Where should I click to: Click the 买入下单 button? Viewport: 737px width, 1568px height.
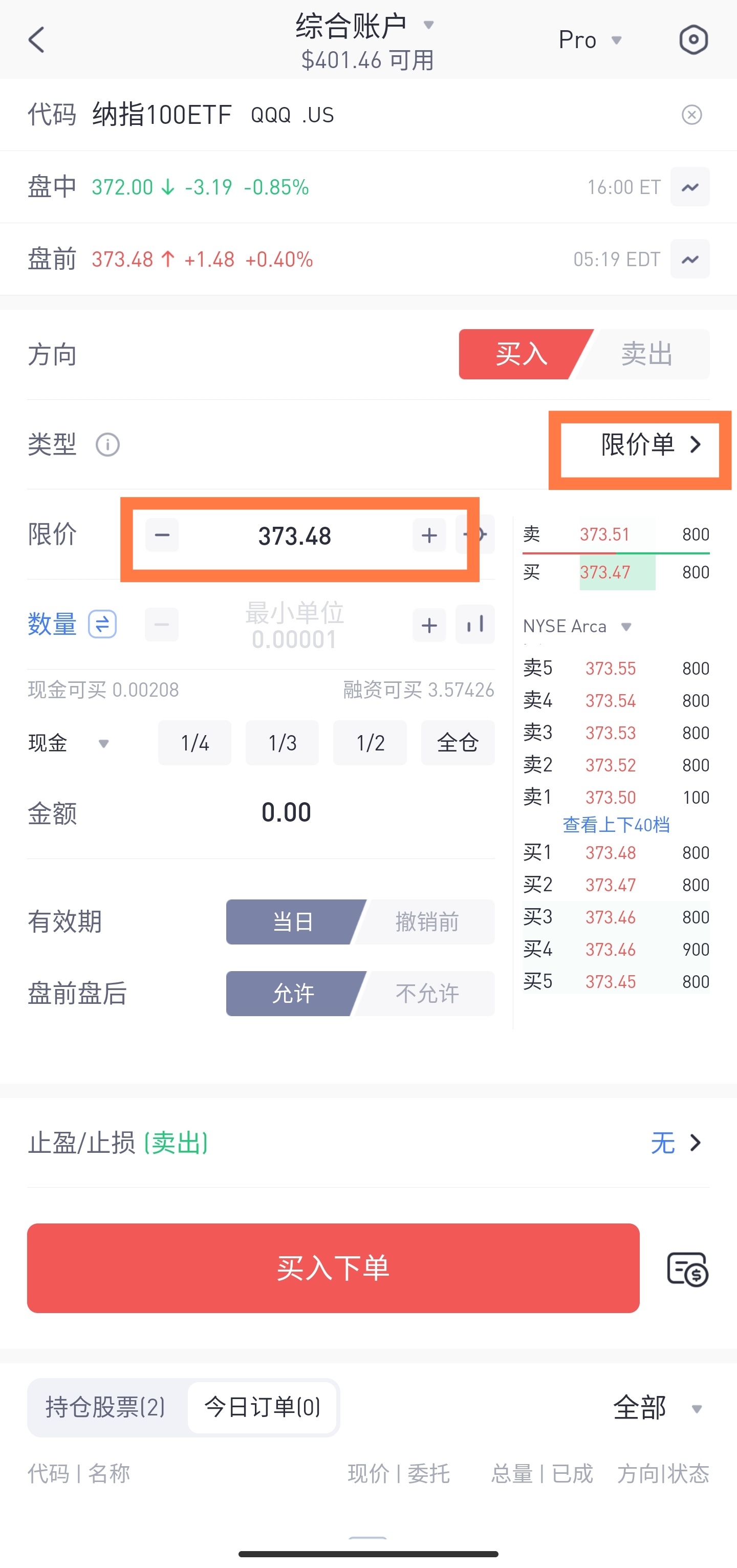(x=333, y=1268)
